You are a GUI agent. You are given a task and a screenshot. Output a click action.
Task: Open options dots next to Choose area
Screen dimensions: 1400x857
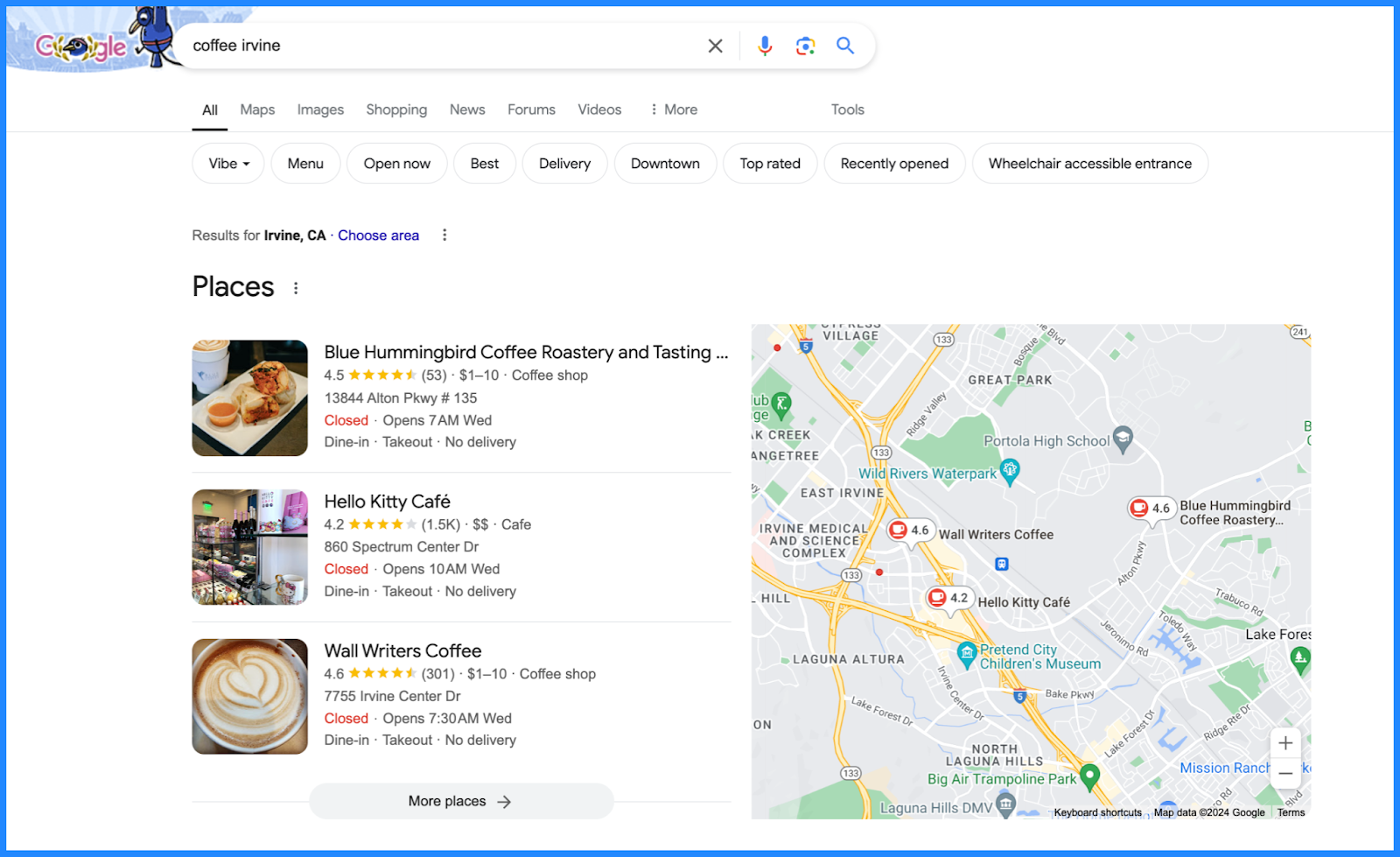(444, 235)
